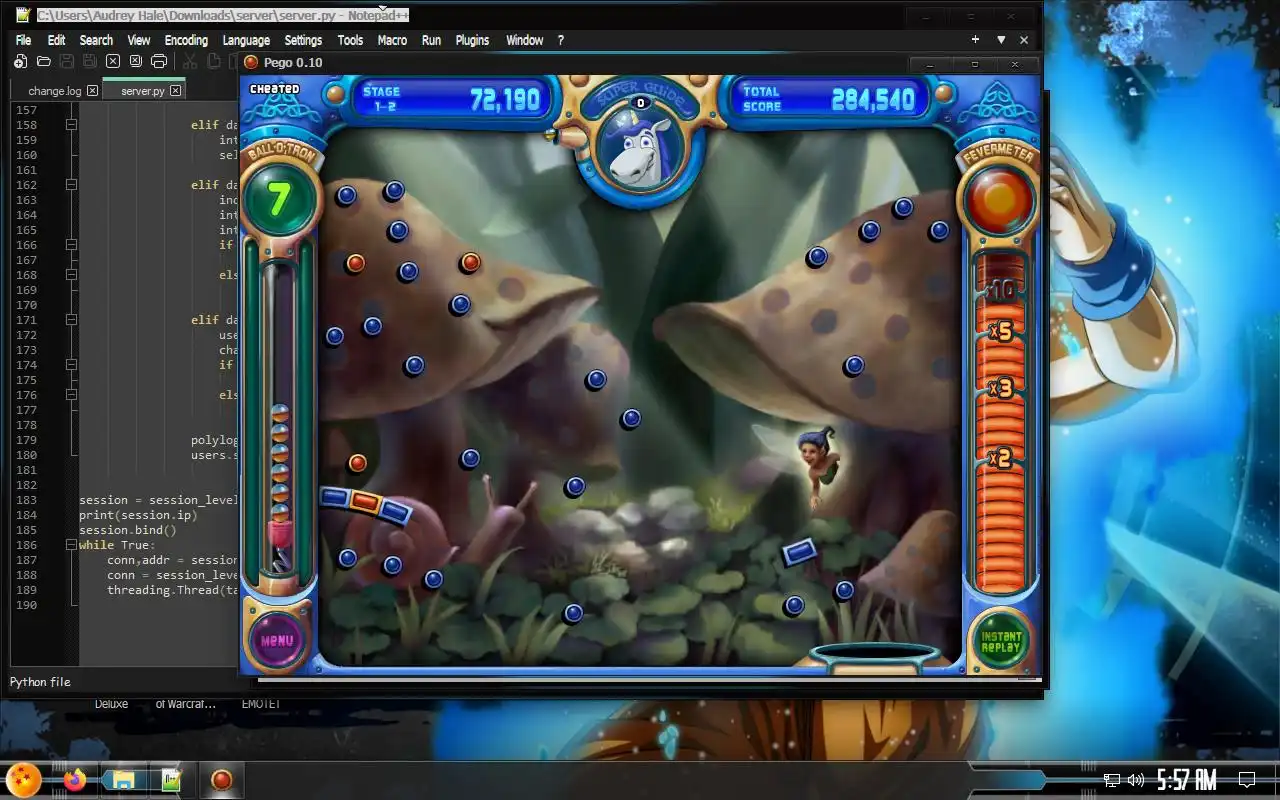This screenshot has width=1280, height=800.
Task: Open the notification center icon
Action: click(x=1247, y=780)
